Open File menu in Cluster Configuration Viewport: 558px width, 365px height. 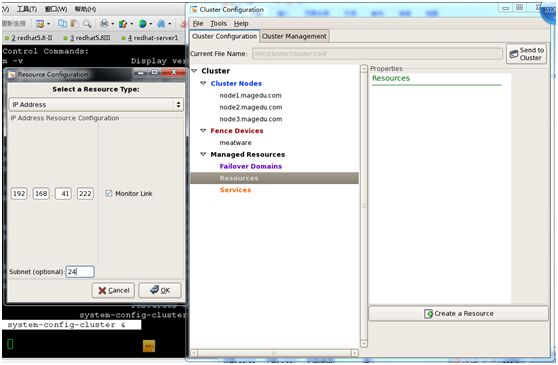click(x=198, y=23)
